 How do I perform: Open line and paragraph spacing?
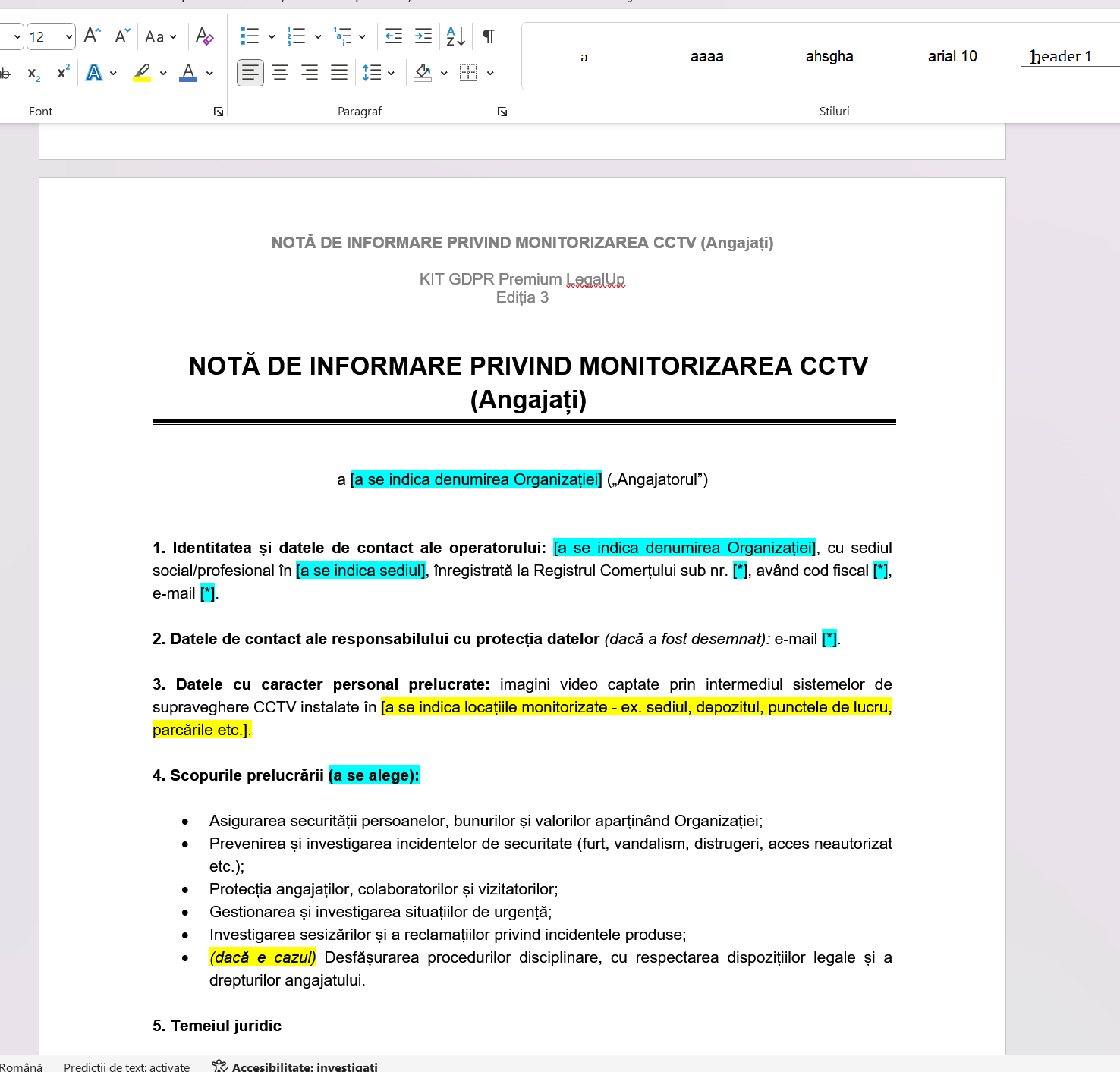tap(379, 73)
